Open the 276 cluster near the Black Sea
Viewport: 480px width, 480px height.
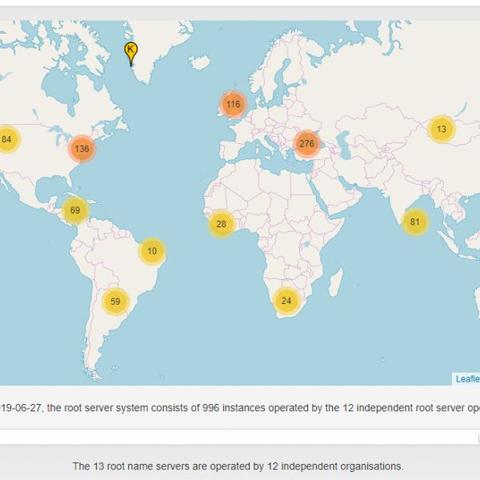(x=307, y=144)
